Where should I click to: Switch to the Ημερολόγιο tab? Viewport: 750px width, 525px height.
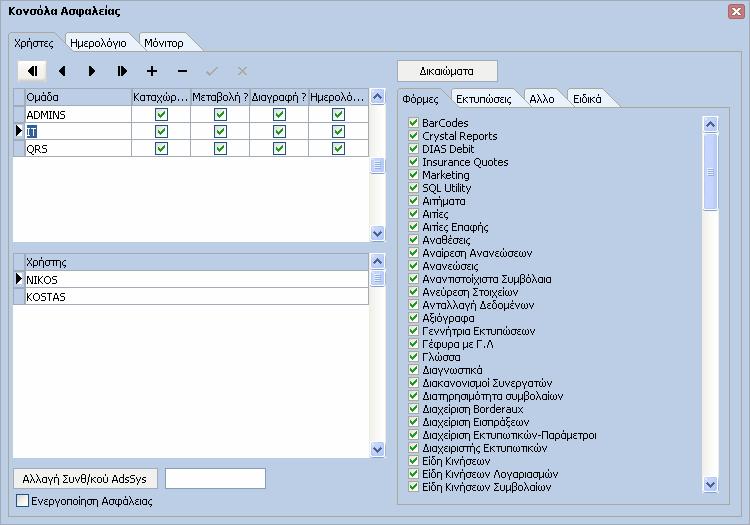tap(98, 43)
